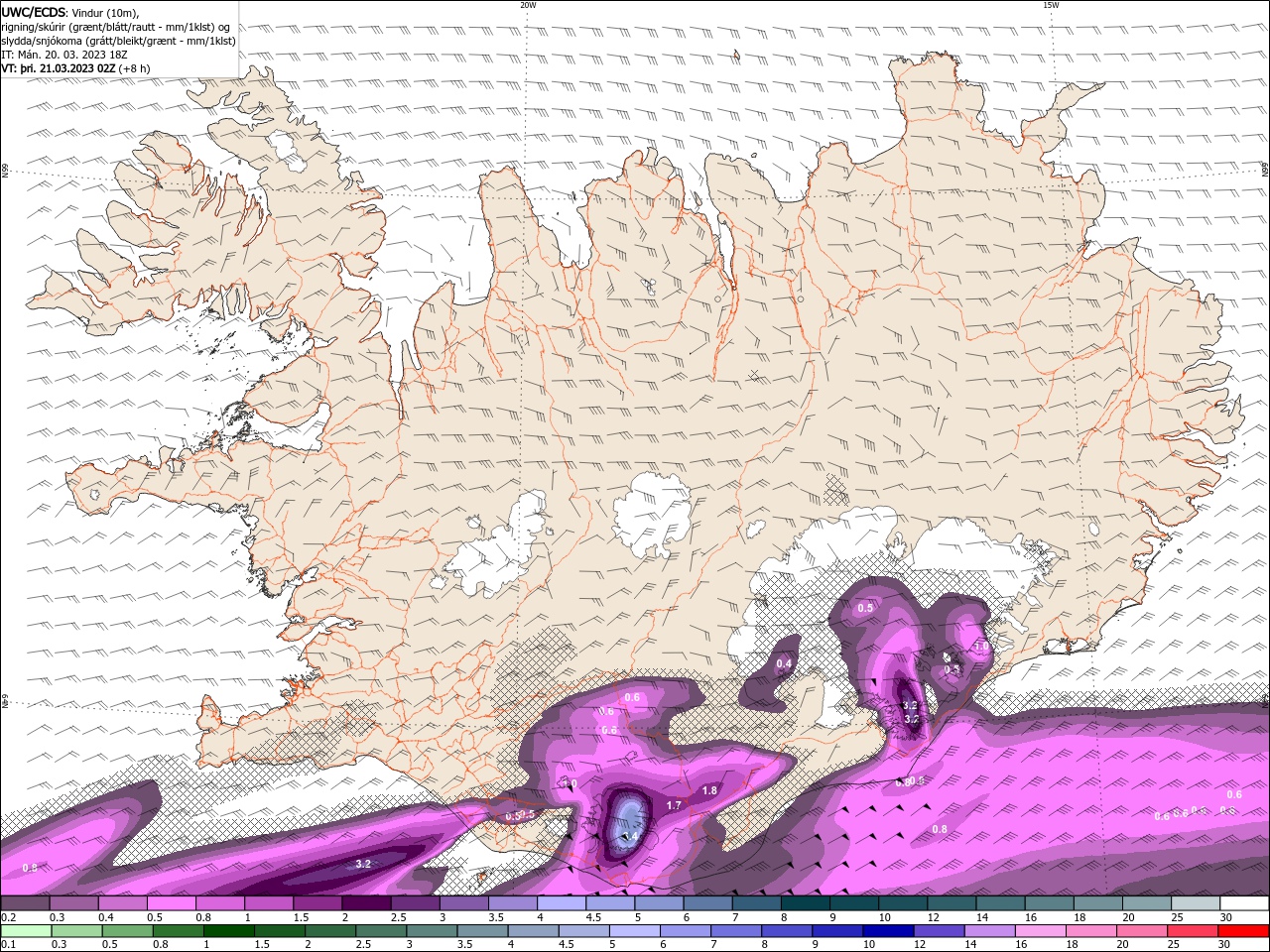Viewport: 1270px width, 952px height.
Task: Click the 0.5 value below Vatnajökull glacier
Action: (x=865, y=608)
